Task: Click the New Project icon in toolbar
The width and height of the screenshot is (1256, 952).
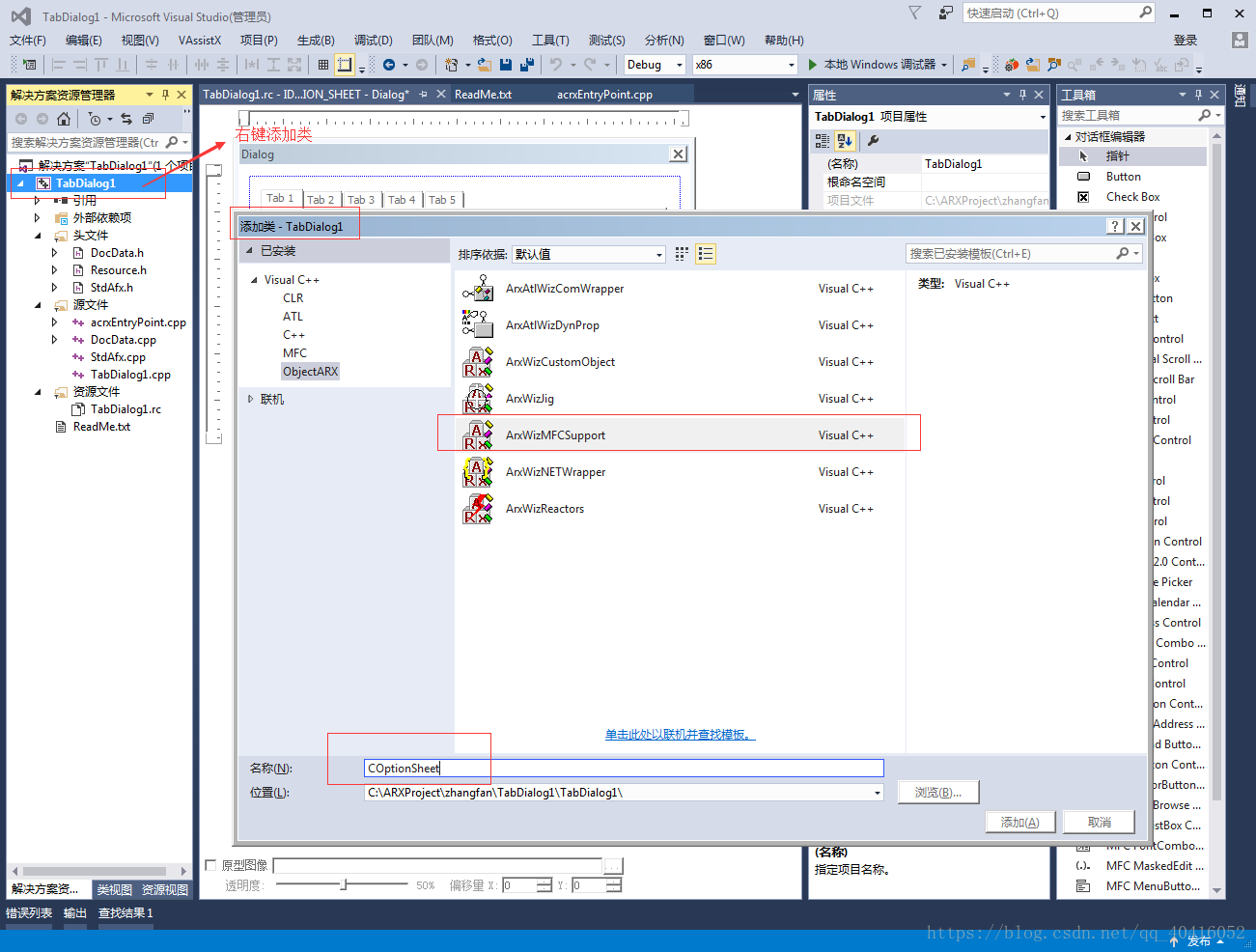Action: tap(451, 65)
